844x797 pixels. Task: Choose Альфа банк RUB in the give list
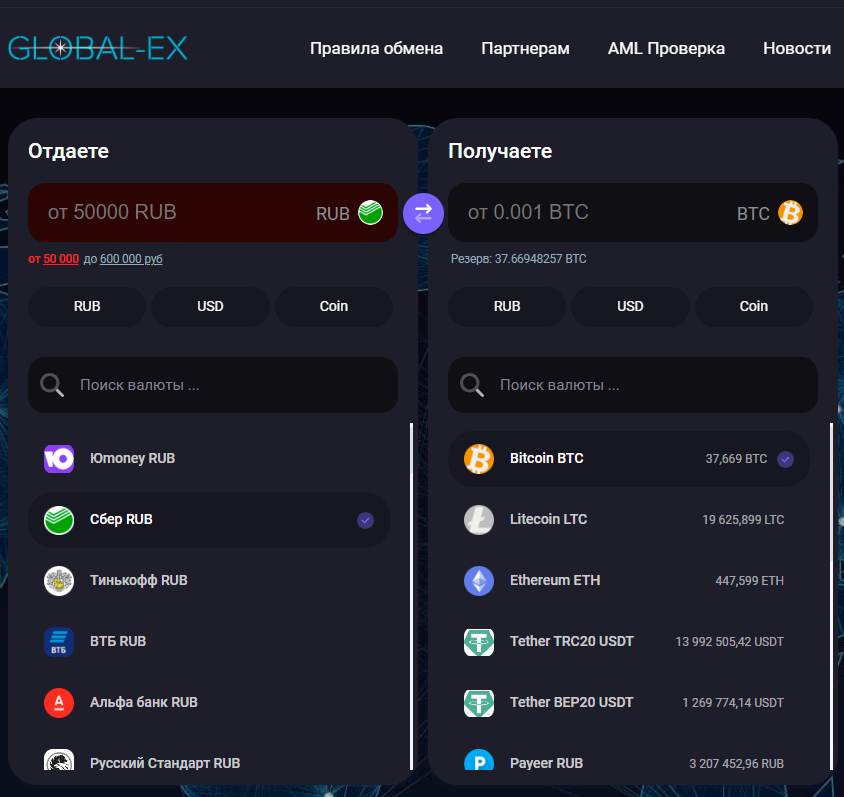[209, 703]
